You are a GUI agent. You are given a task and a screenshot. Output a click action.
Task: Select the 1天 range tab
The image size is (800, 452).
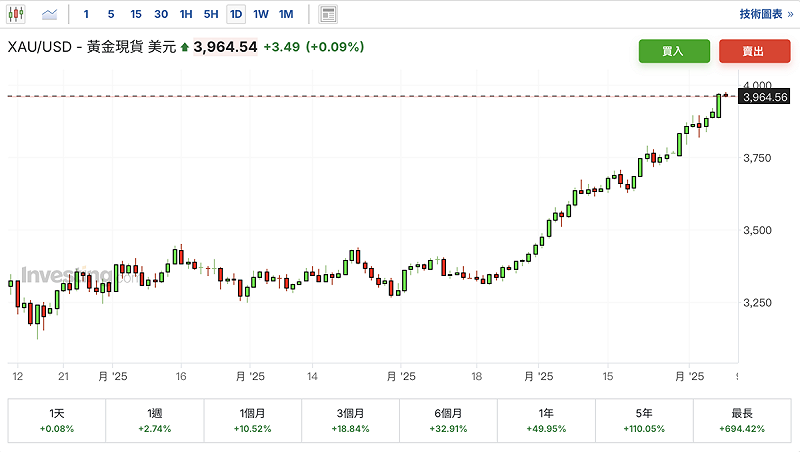tap(56, 421)
